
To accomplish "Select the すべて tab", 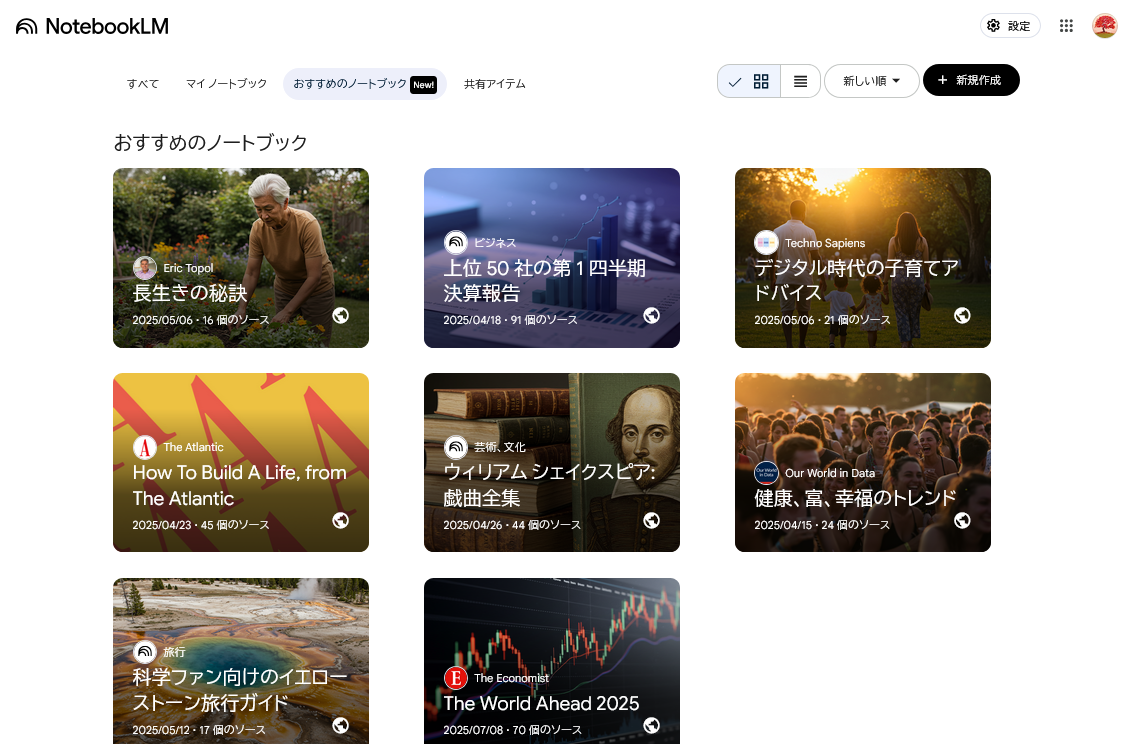I will [143, 84].
